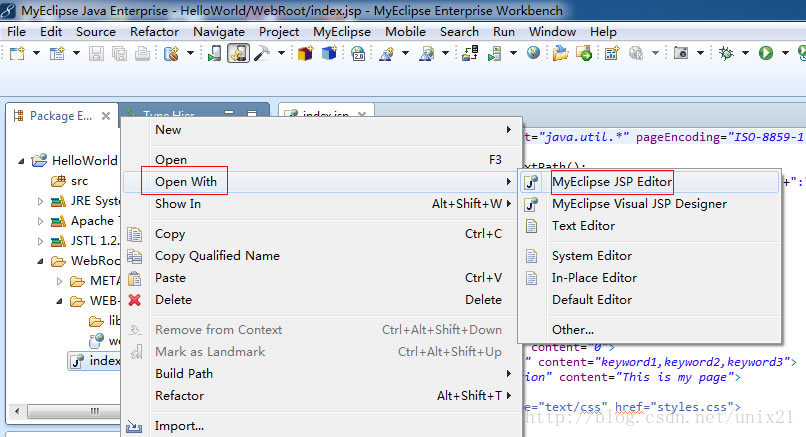The image size is (806, 437).
Task: Click the yellow-purple new module cube icon
Action: 305,53
